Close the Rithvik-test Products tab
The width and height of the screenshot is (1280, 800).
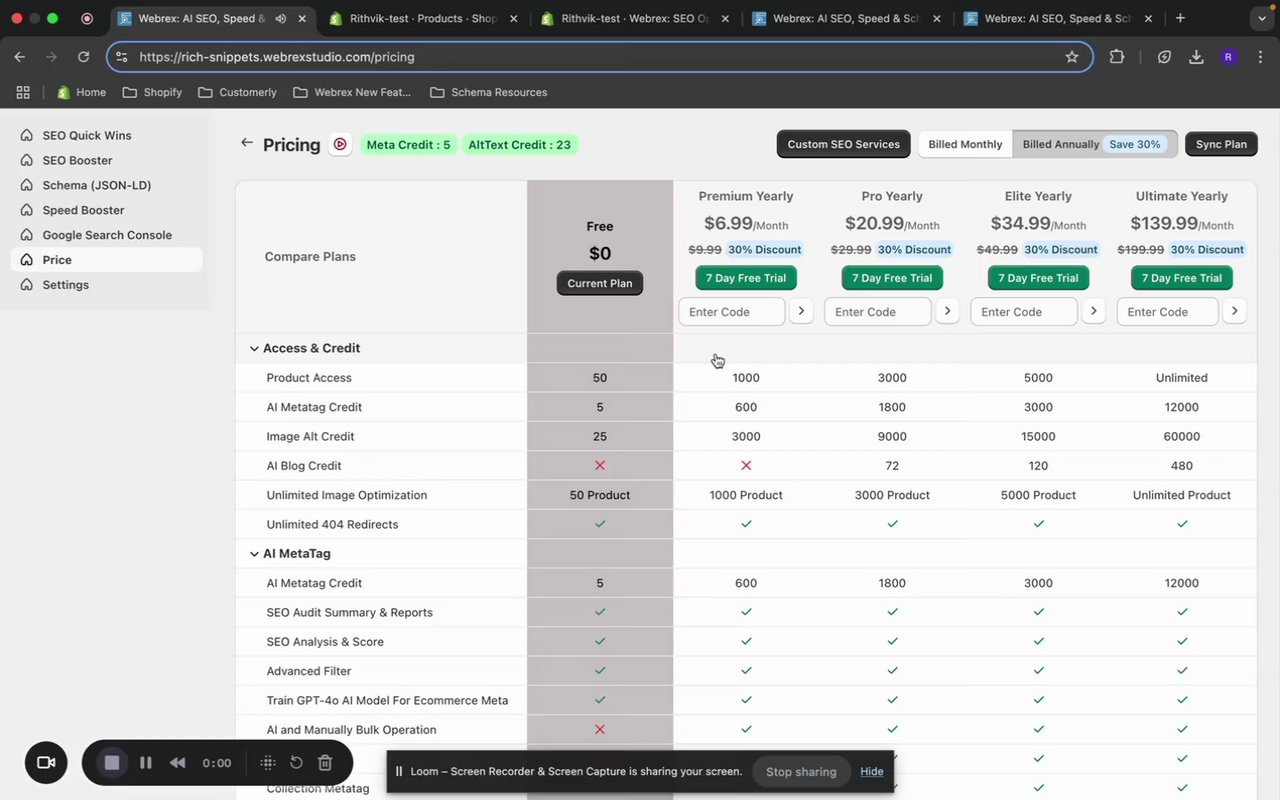(x=513, y=19)
